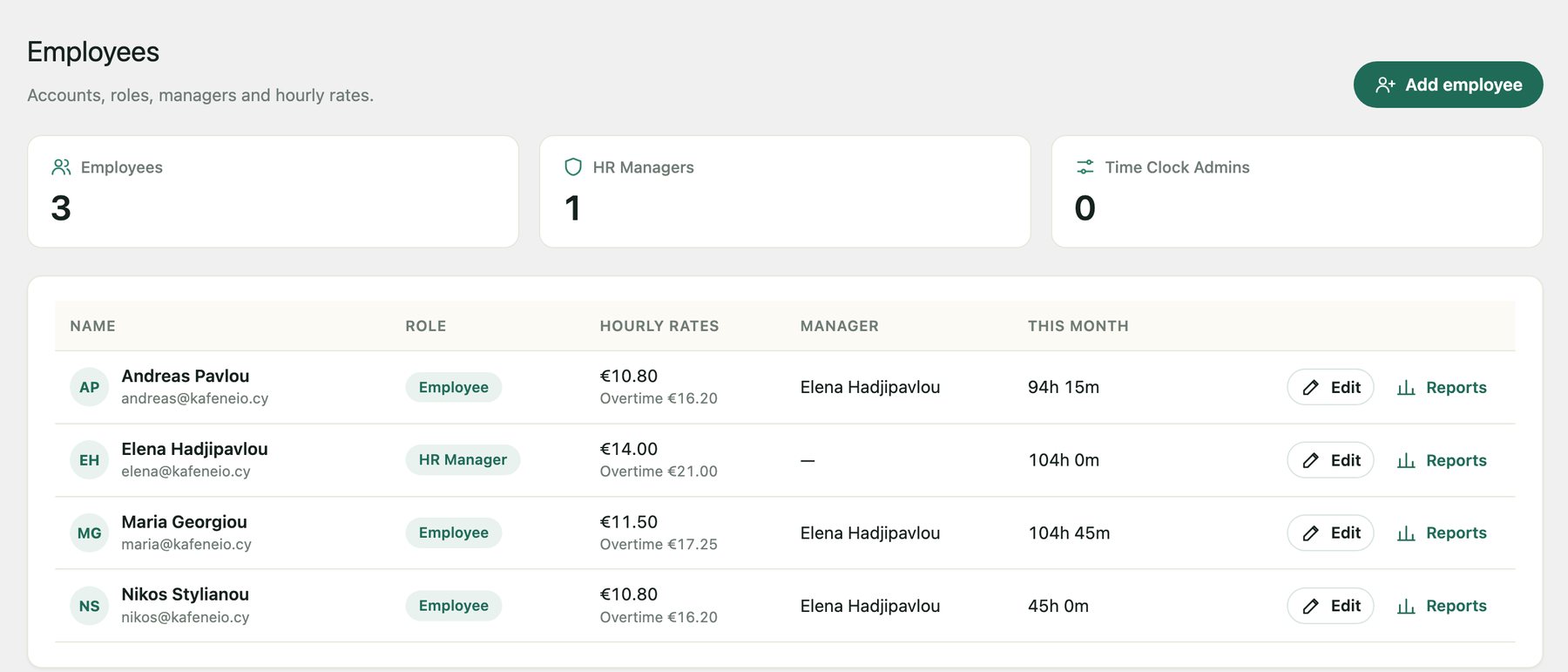Click the MG avatar for Maria Georgiou
Image resolution: width=1568 pixels, height=672 pixels.
pos(89,533)
